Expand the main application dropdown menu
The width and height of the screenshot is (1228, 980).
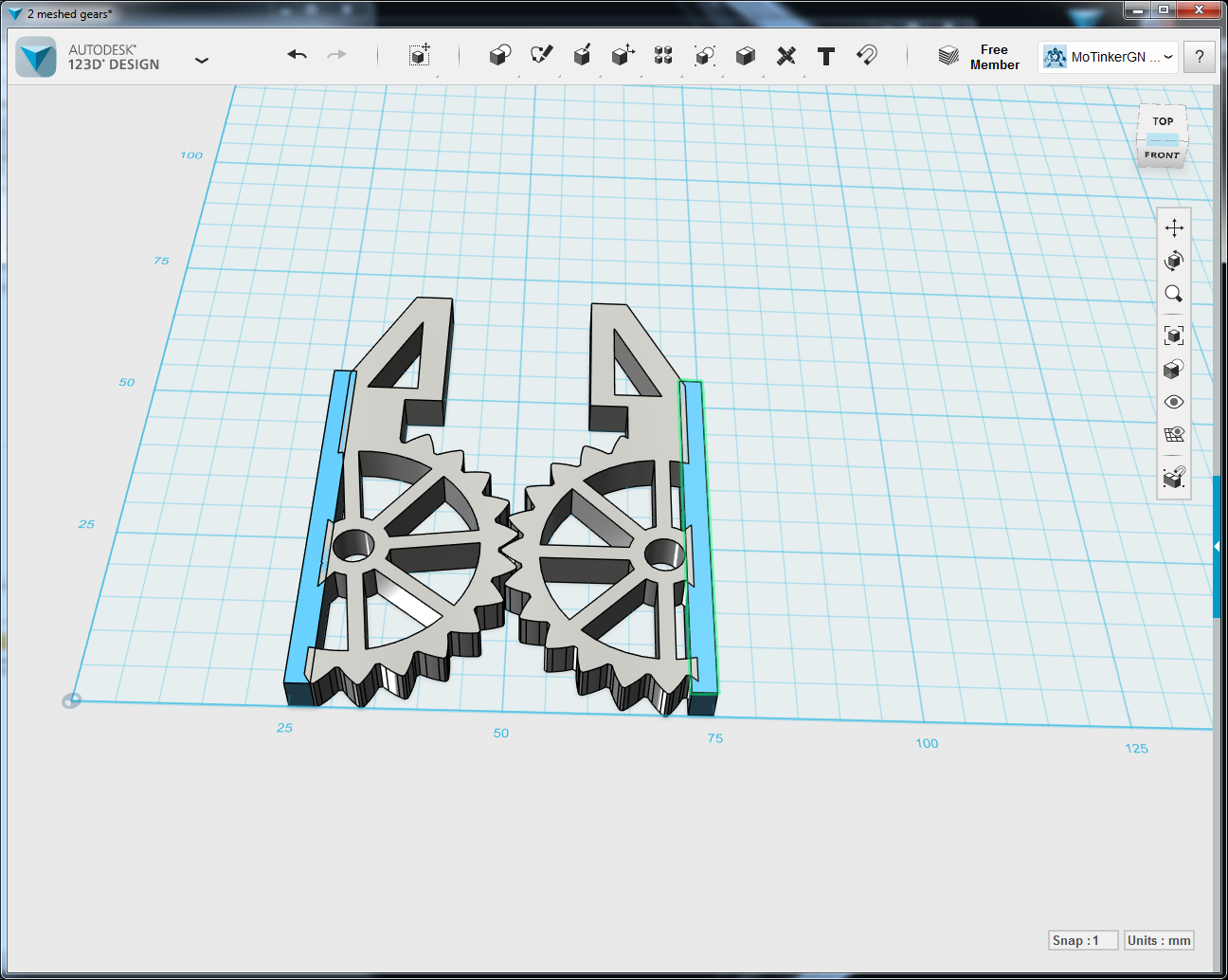pyautogui.click(x=202, y=59)
